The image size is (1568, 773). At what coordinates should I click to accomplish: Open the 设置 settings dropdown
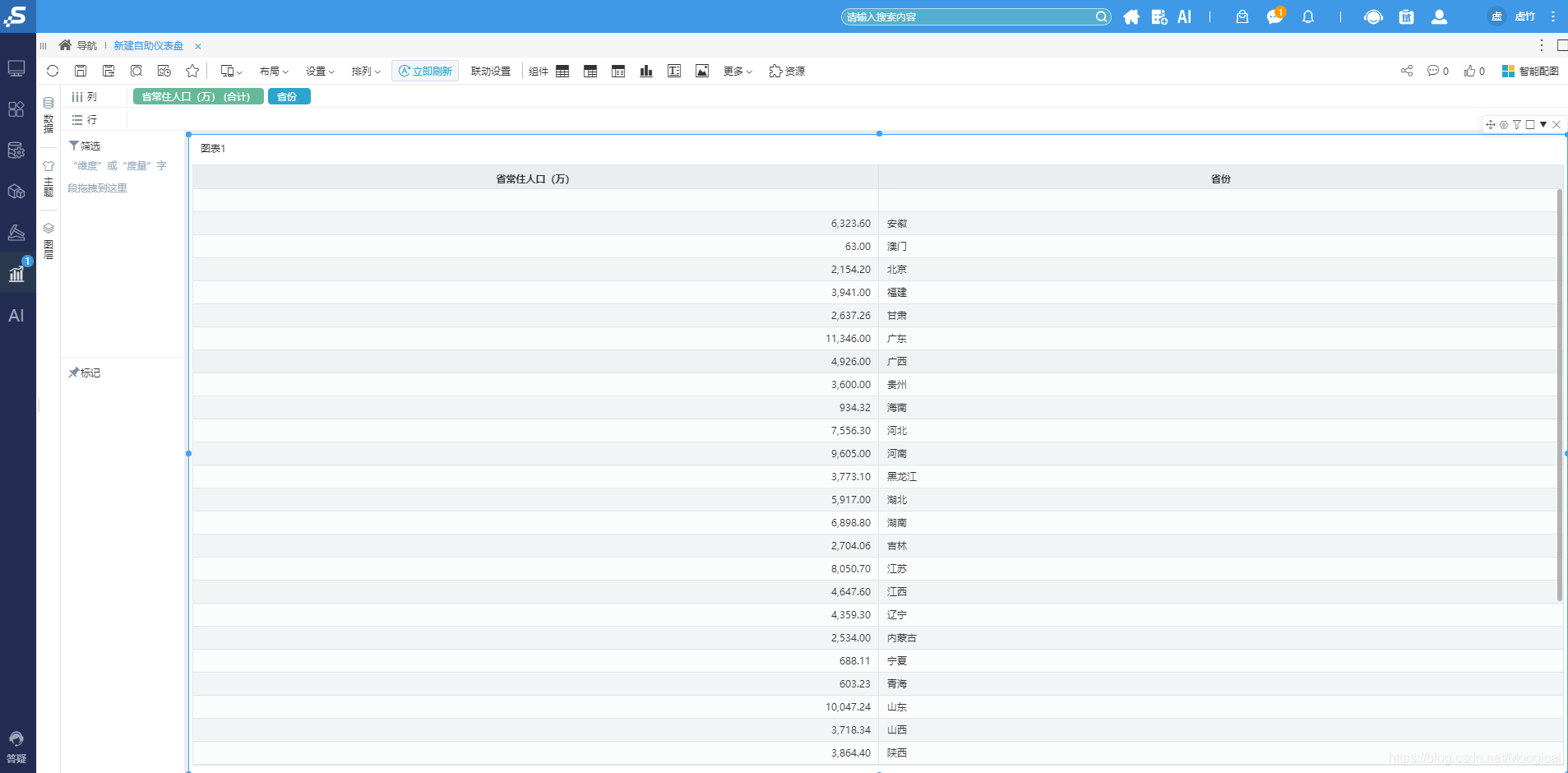coord(320,72)
